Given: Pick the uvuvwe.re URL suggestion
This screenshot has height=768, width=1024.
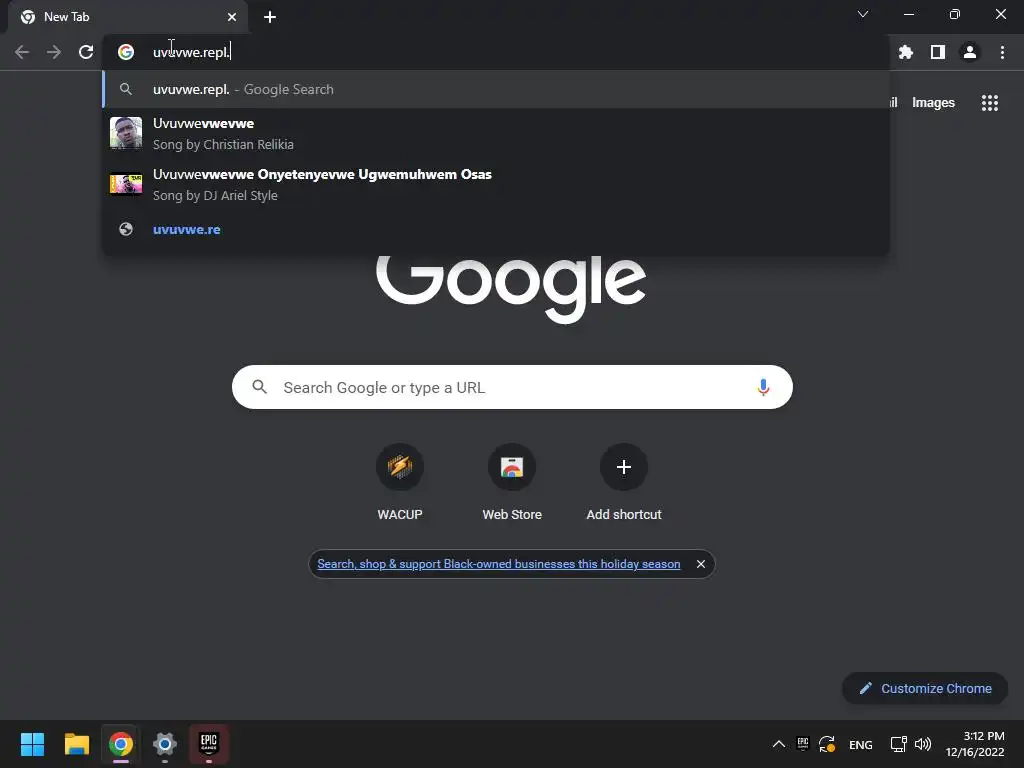Looking at the screenshot, I should pos(496,229).
